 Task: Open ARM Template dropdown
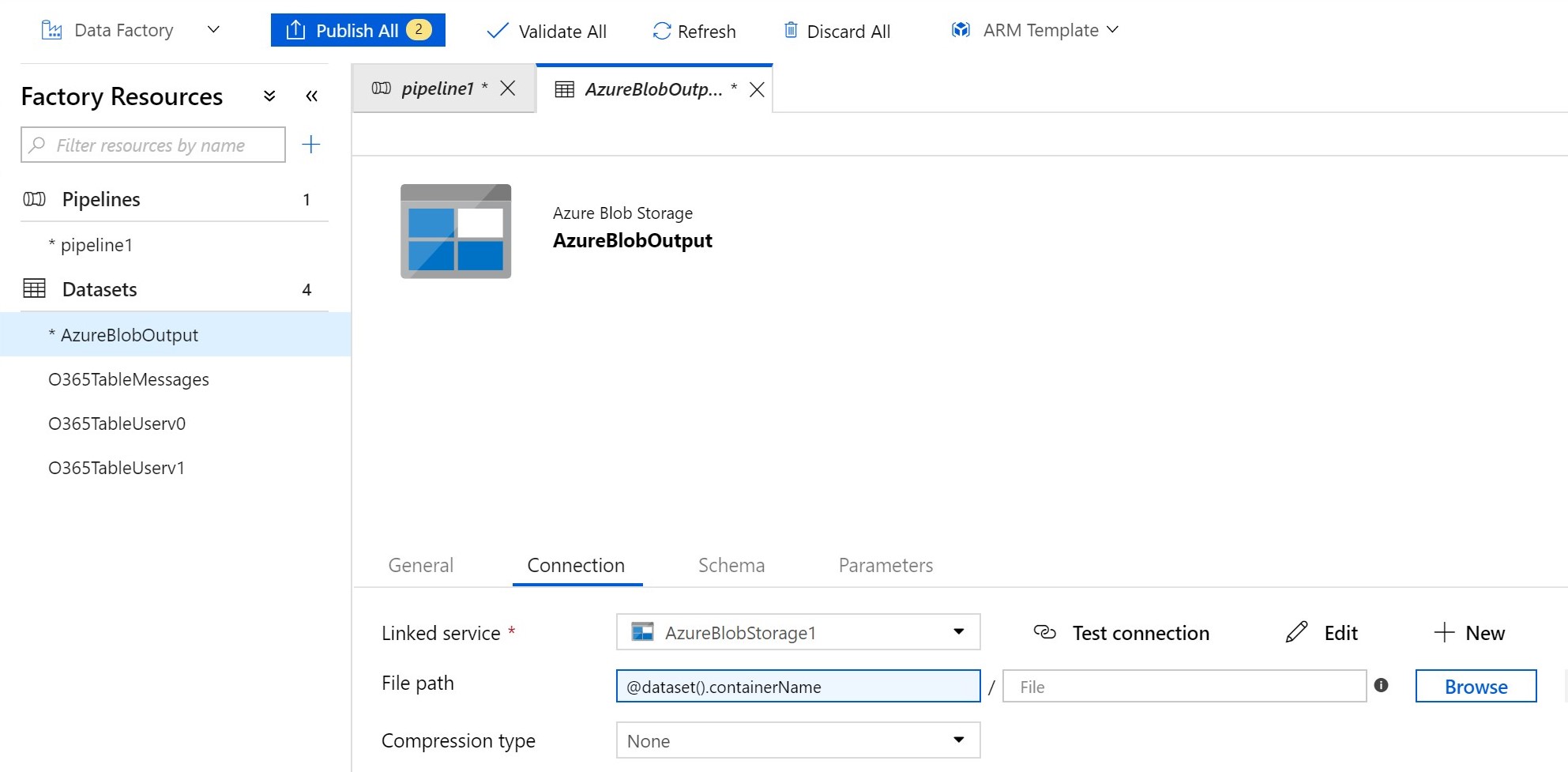pyautogui.click(x=1036, y=30)
